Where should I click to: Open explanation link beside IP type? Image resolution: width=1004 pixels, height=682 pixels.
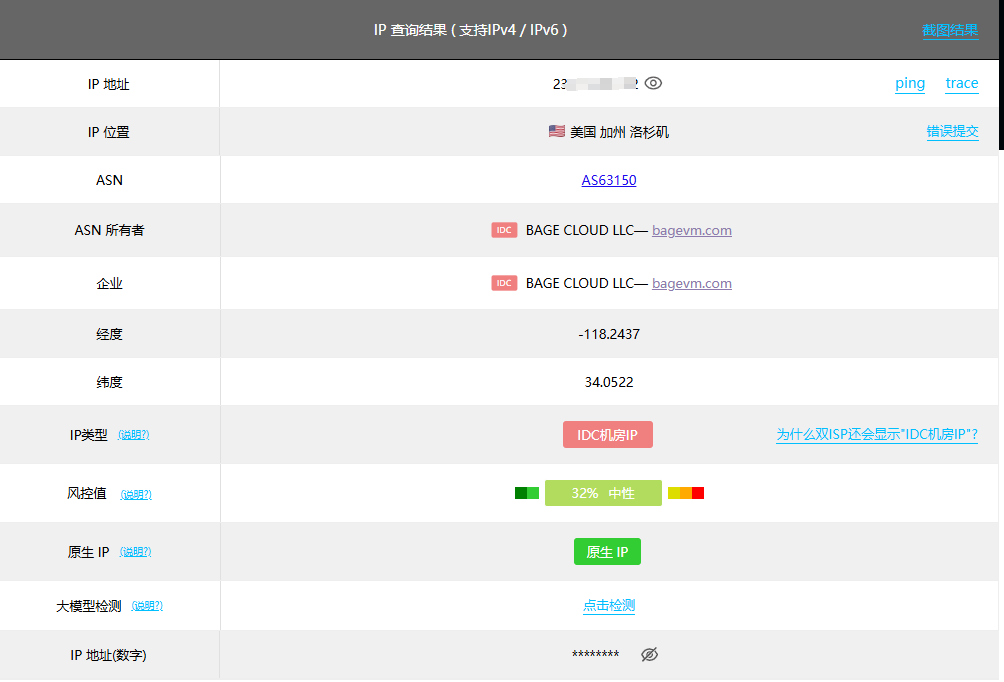pos(134,435)
